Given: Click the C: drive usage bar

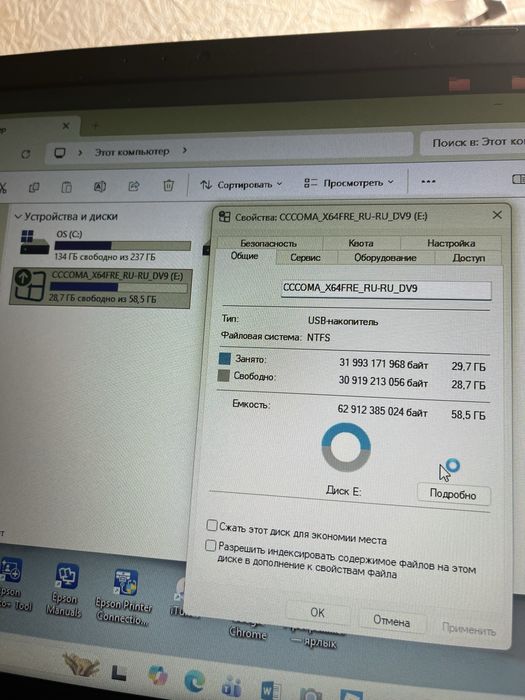Looking at the screenshot, I should [123, 245].
